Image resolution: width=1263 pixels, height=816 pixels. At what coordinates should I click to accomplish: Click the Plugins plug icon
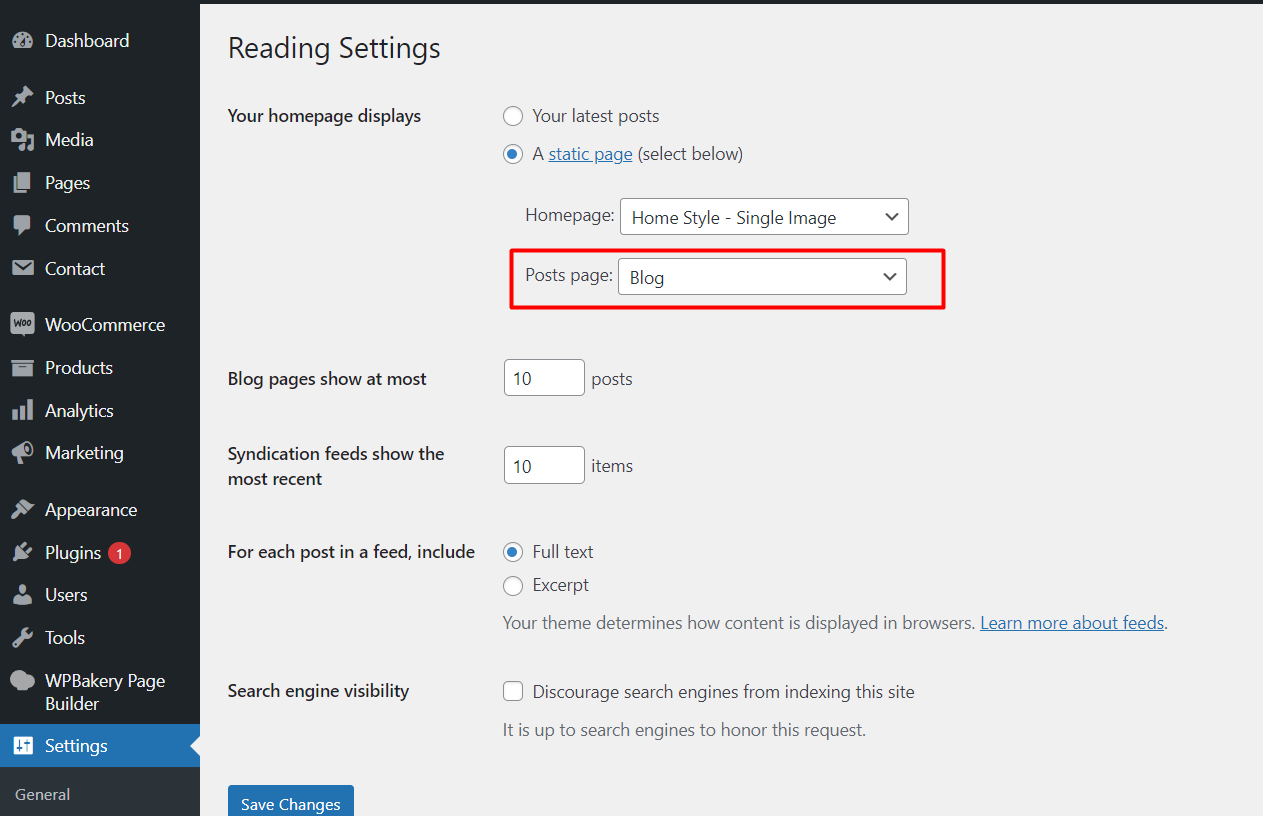(22, 553)
